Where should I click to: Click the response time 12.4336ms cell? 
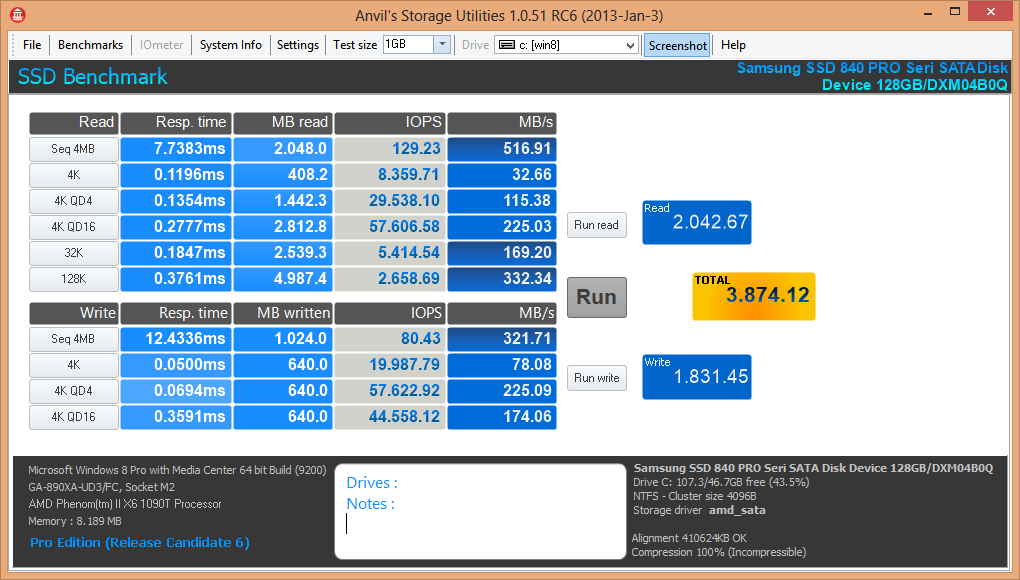[x=176, y=339]
